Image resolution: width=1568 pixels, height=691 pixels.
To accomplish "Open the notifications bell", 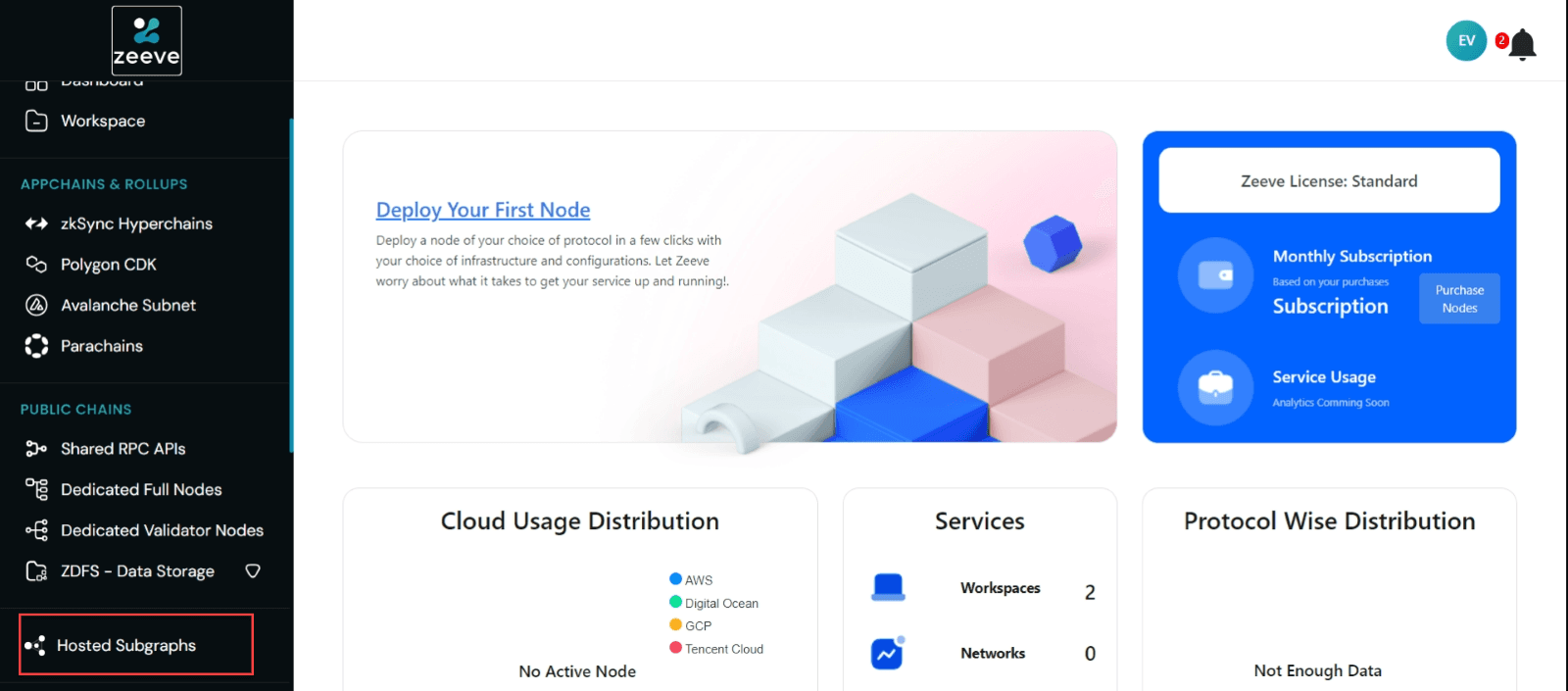I will 1523,44.
